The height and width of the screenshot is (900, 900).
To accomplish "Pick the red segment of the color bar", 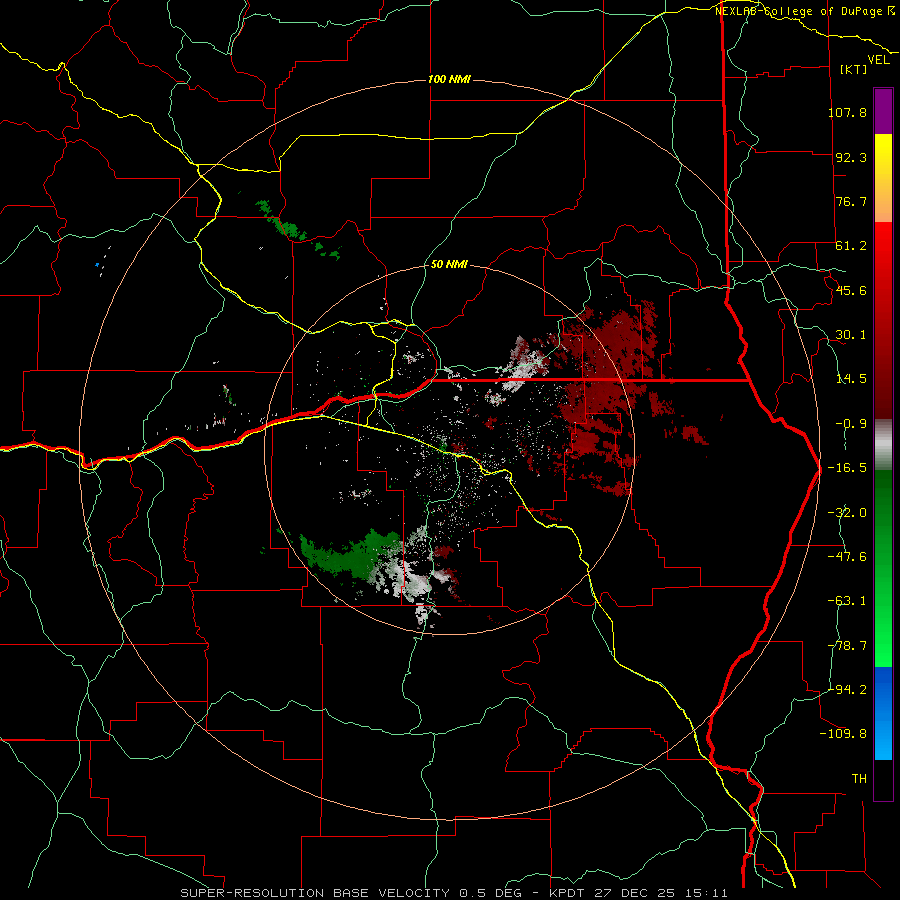I will pos(883,320).
